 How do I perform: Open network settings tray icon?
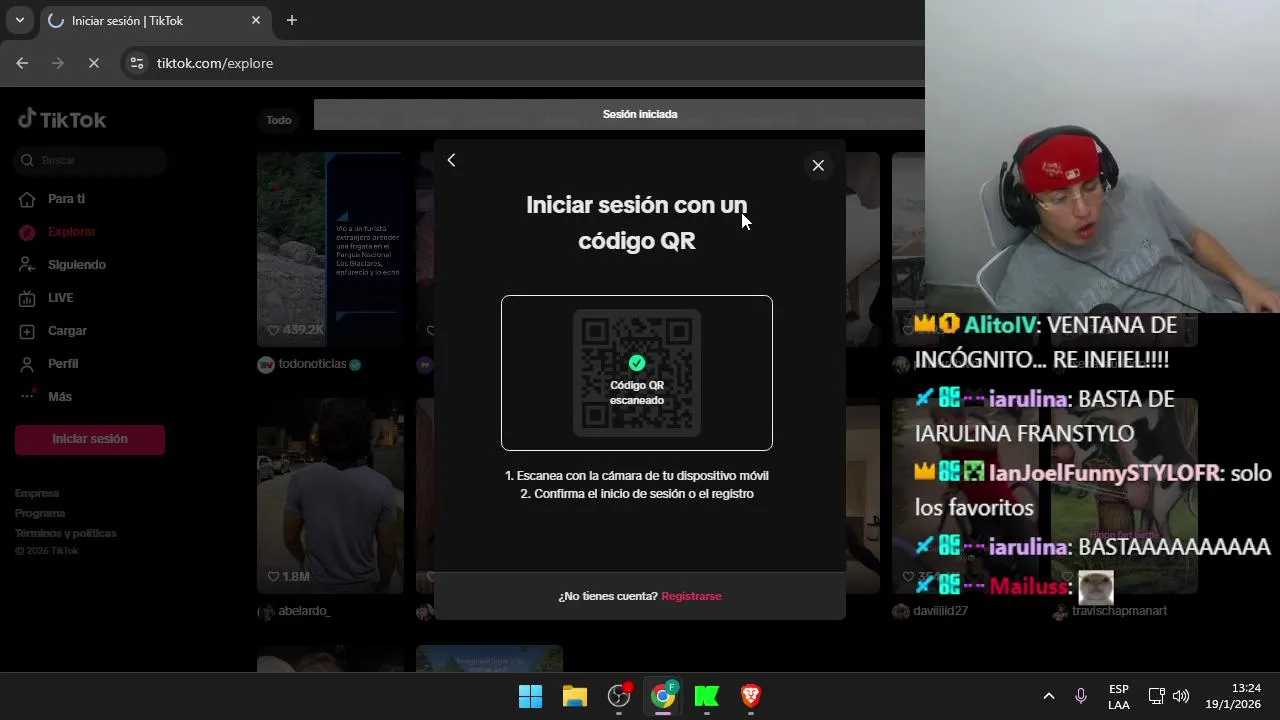tap(1156, 696)
